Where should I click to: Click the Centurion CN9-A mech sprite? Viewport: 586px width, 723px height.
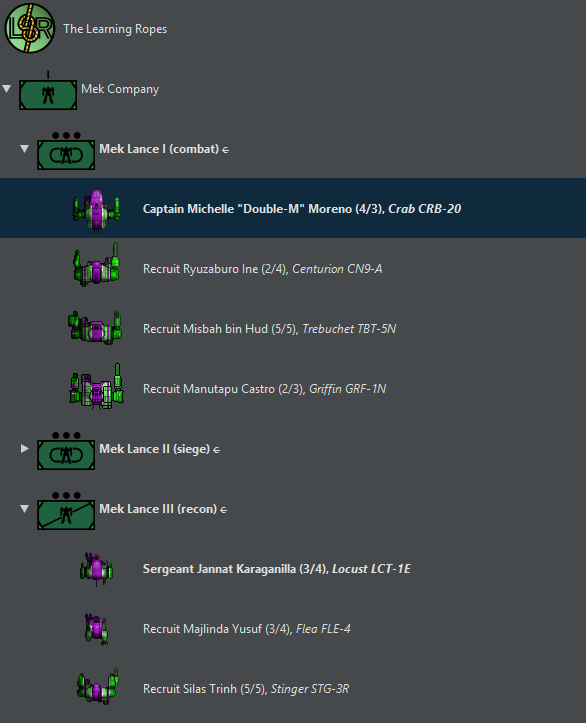click(x=96, y=266)
